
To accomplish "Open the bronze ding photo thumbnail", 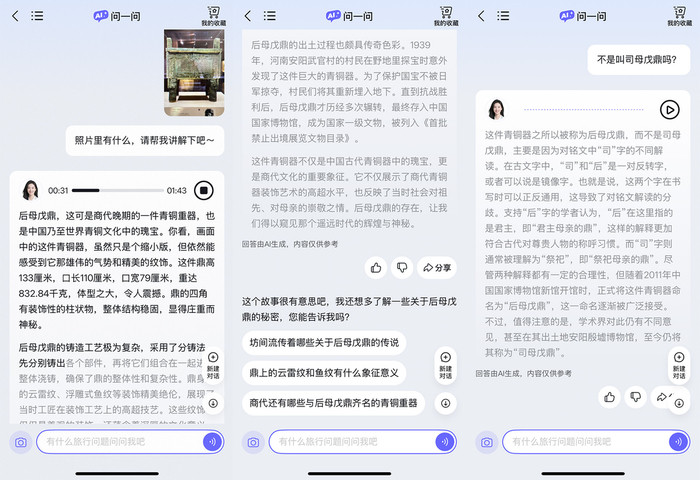I will pos(194,73).
